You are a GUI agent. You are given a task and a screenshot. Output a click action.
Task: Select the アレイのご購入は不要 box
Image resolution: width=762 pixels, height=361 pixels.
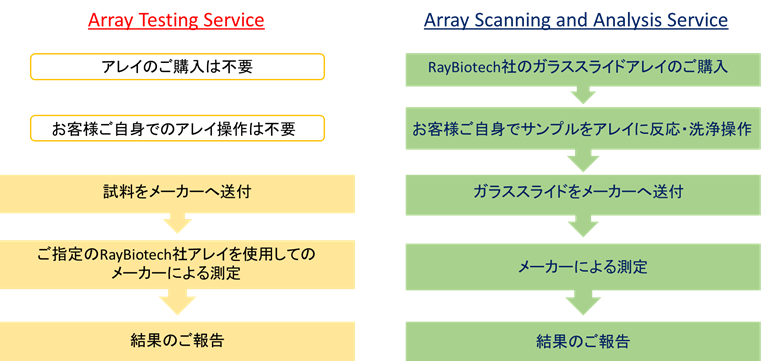(x=177, y=67)
